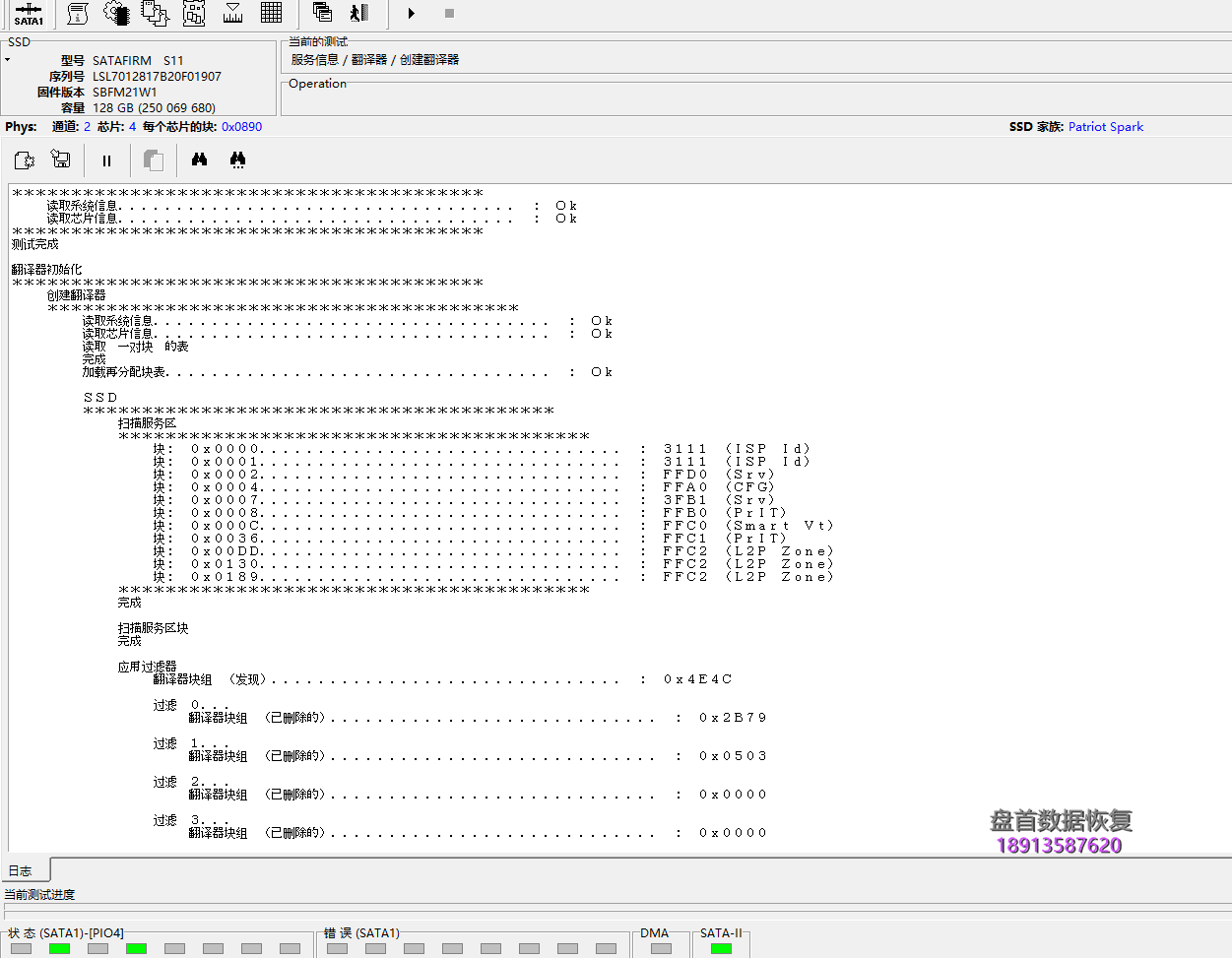The image size is (1232, 958).
Task: Click the 扫描服务区块 log line
Action: 154,628
